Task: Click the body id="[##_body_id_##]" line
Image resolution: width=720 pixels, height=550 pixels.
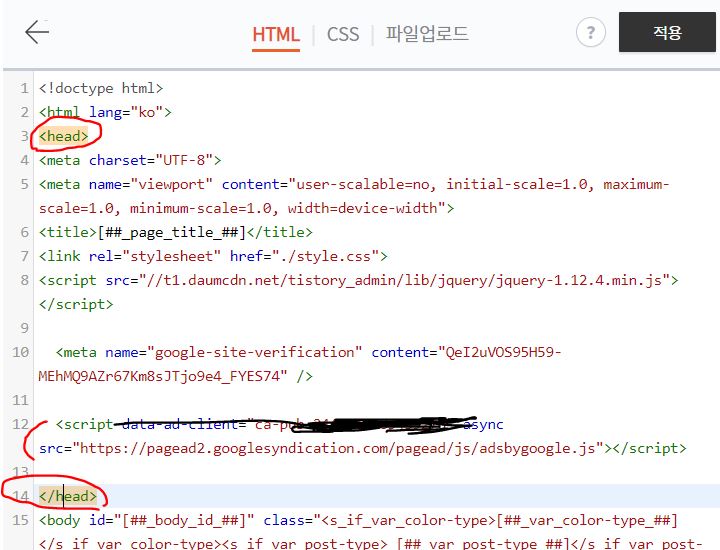Action: click(x=358, y=520)
